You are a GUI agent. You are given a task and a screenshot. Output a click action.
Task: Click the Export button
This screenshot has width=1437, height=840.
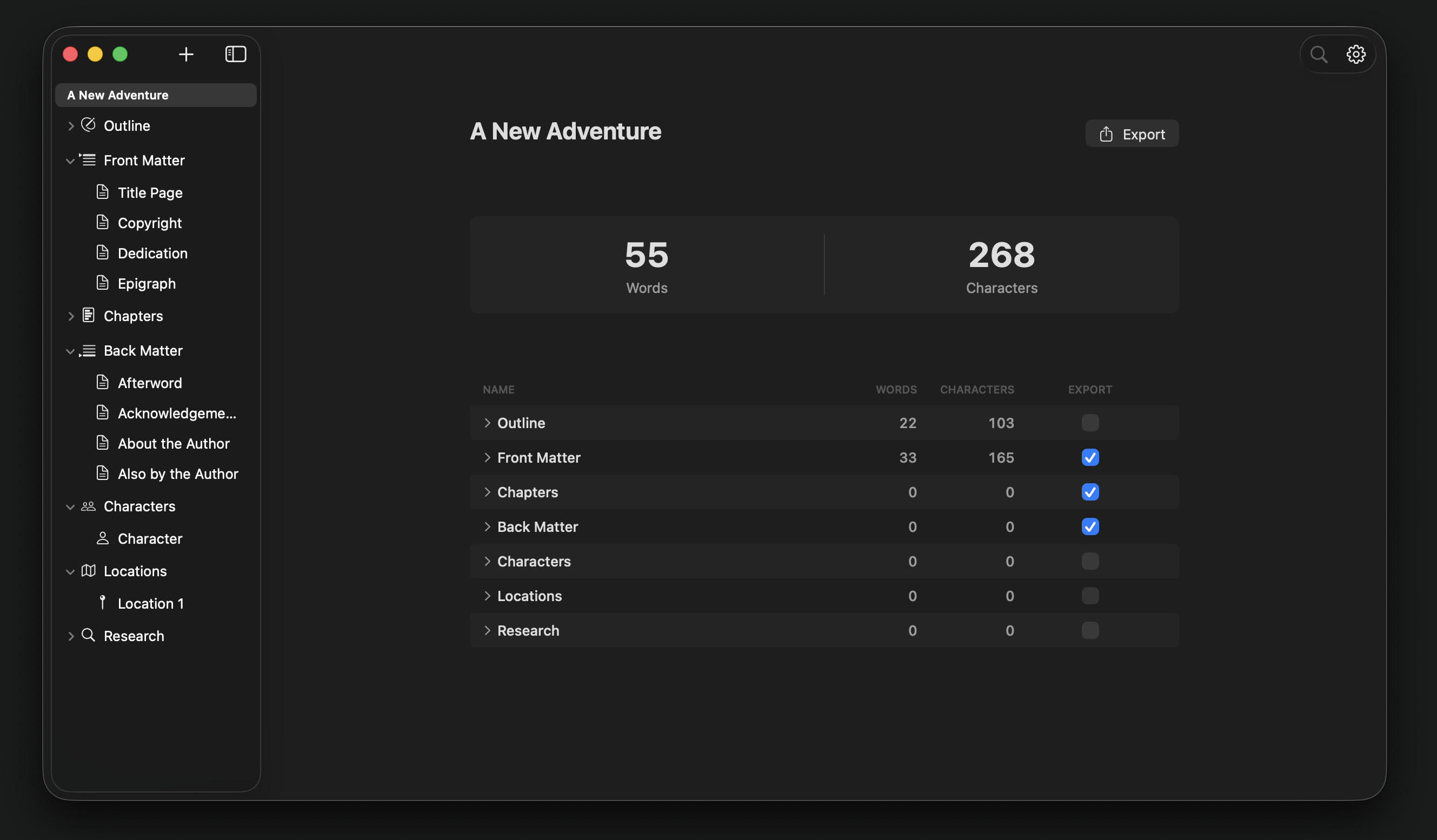[x=1132, y=134]
